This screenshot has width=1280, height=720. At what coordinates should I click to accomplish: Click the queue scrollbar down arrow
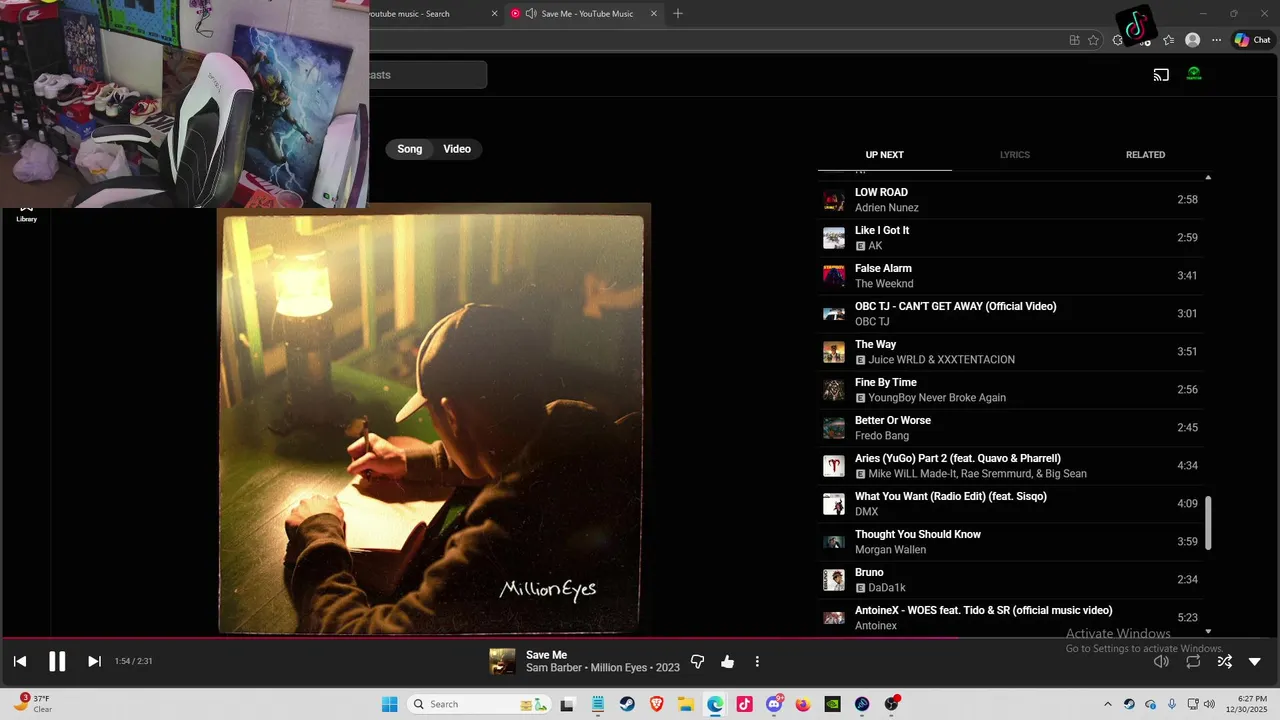1208,631
